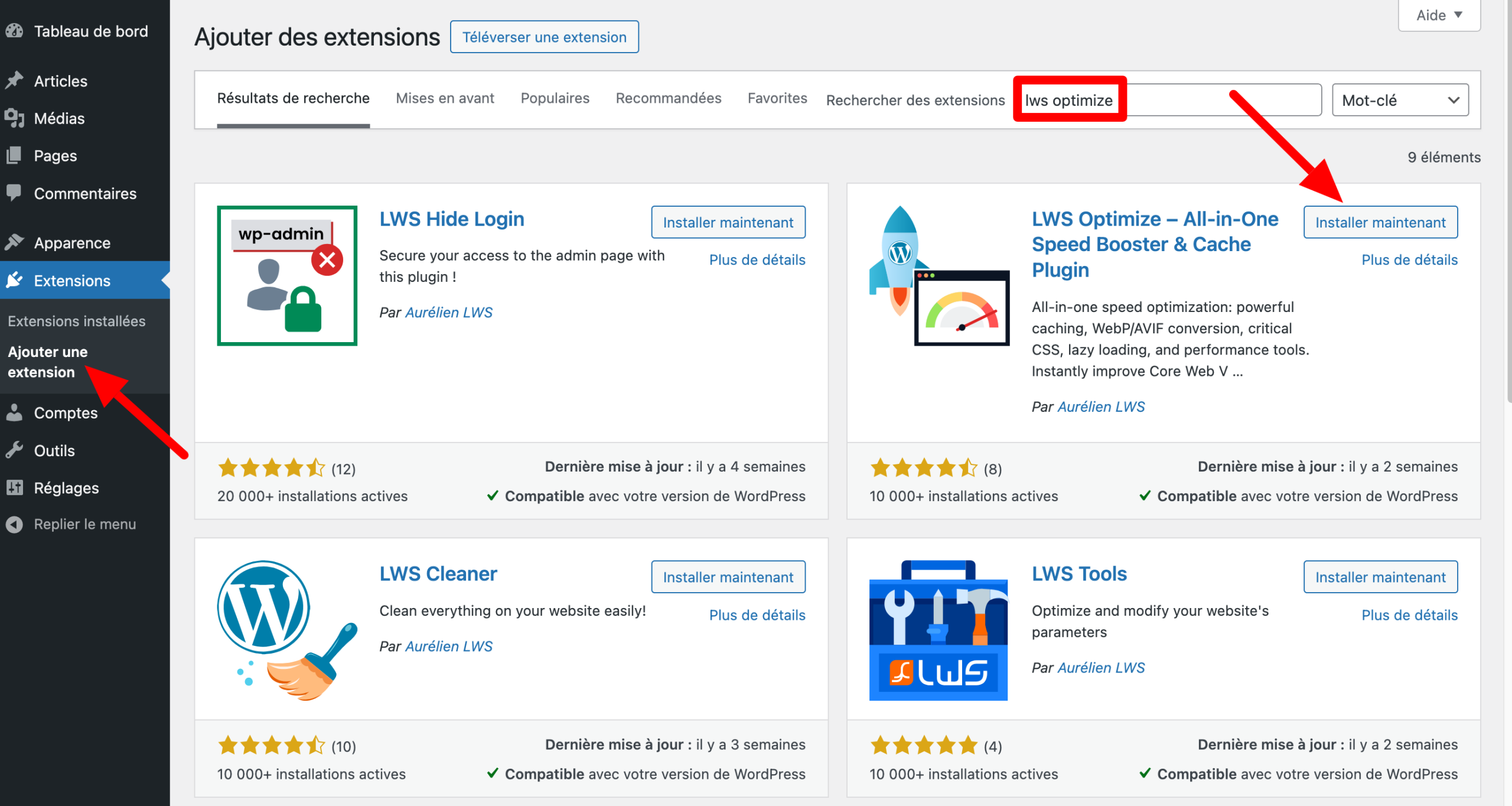This screenshot has width=1512, height=806.
Task: Open Articles menu item
Action: 85,80
